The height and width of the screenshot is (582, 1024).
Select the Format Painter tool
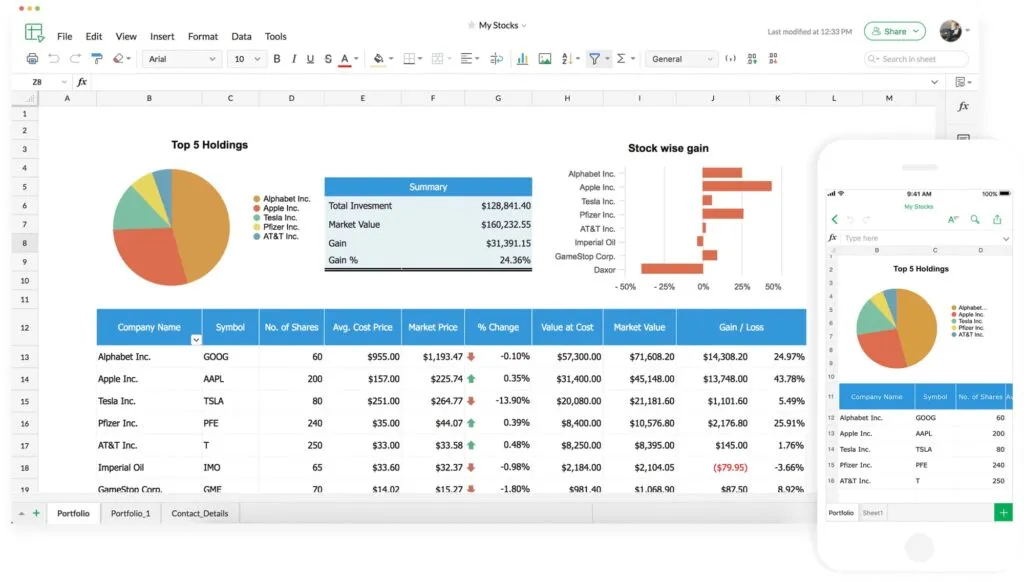[98, 58]
